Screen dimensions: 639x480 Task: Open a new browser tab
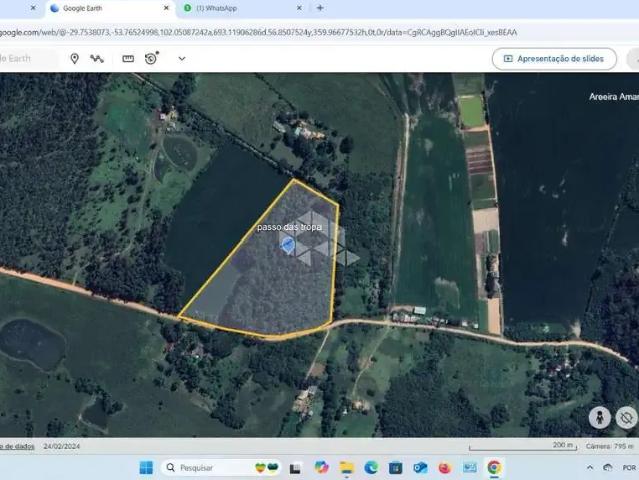(320, 8)
